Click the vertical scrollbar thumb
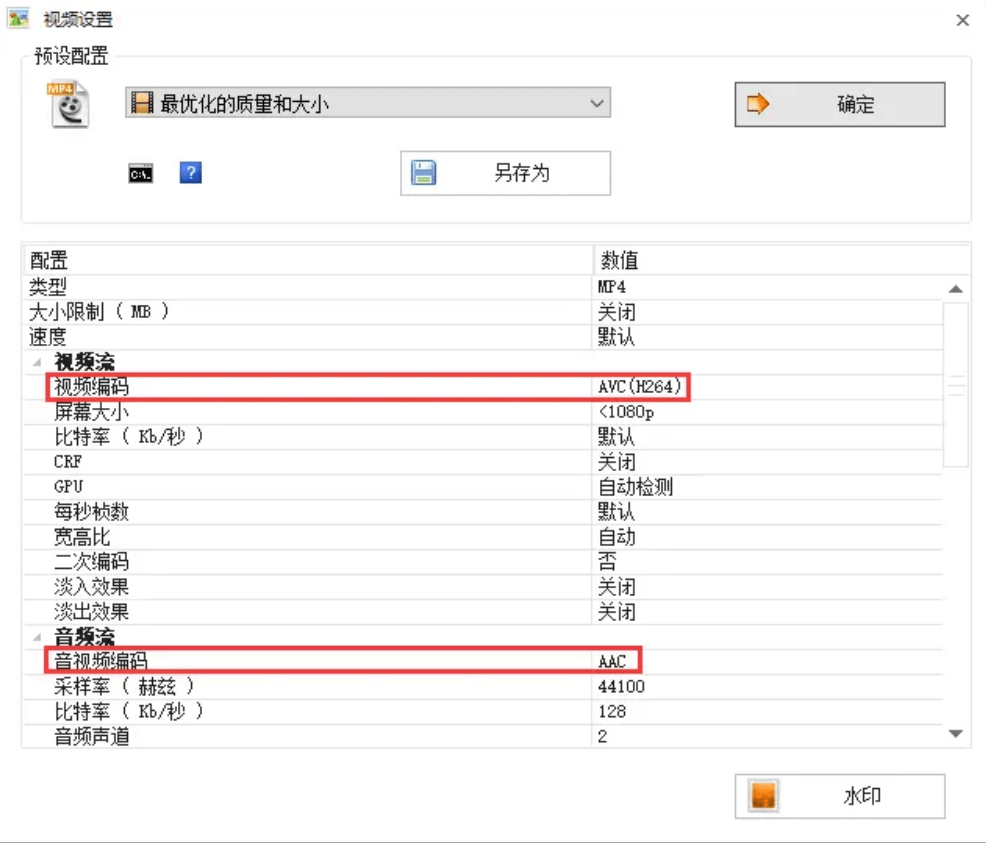986x843 pixels. 956,385
